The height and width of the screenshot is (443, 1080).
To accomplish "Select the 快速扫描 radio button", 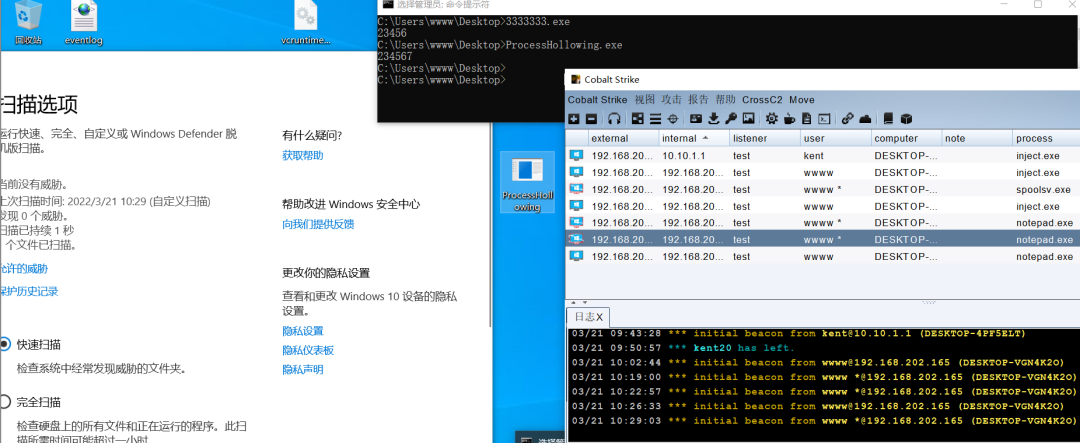I will click(x=5, y=344).
